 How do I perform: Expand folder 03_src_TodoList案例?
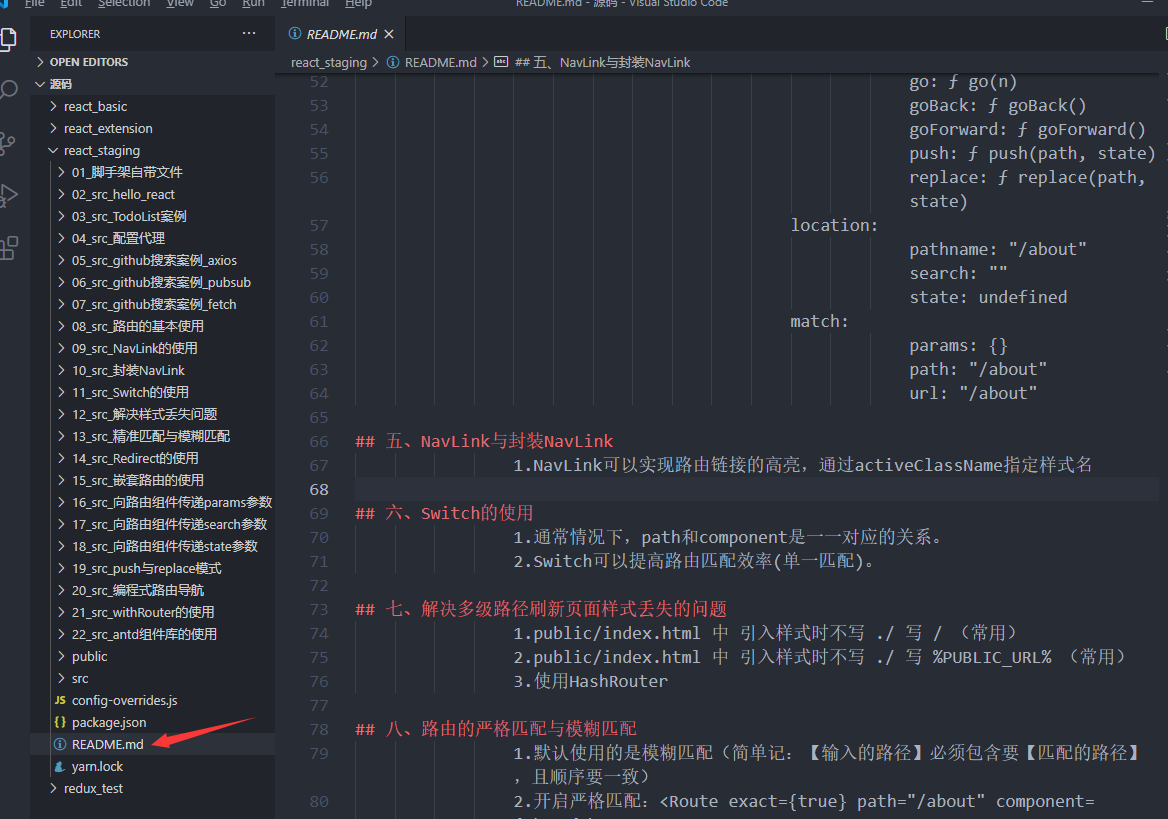click(x=61, y=216)
